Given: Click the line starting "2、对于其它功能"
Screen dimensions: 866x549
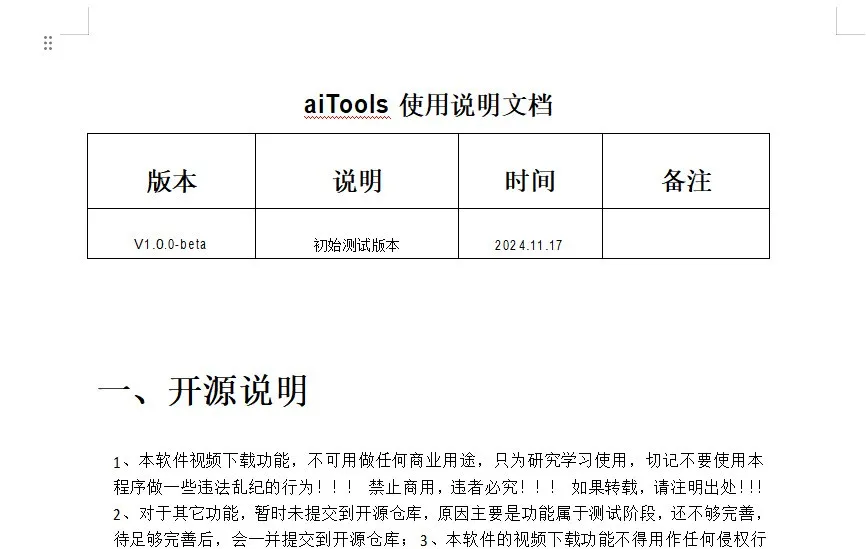Looking at the screenshot, I should (x=438, y=514).
